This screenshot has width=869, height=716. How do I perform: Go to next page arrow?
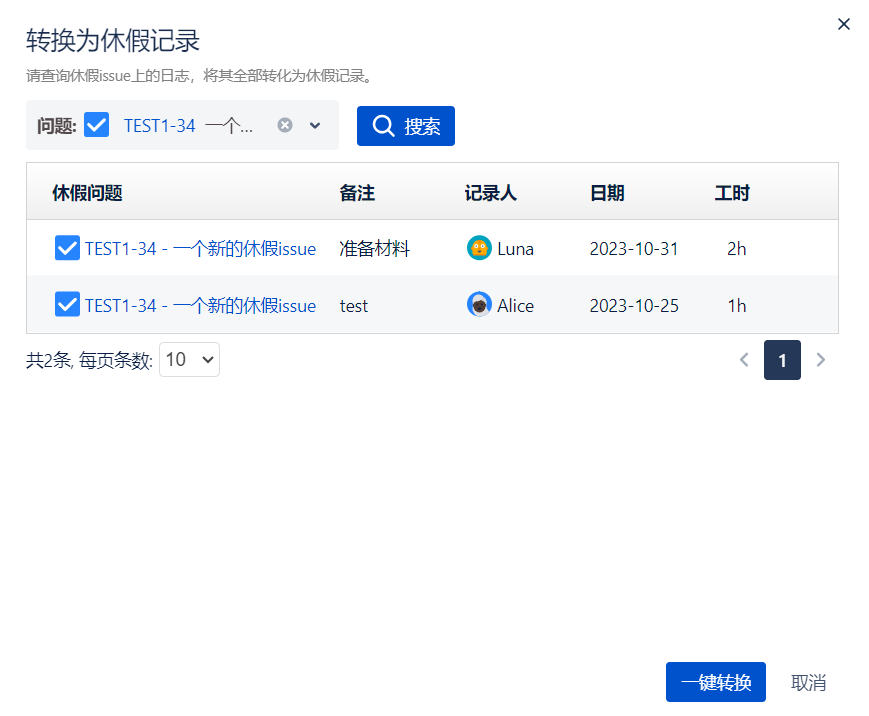click(x=821, y=360)
